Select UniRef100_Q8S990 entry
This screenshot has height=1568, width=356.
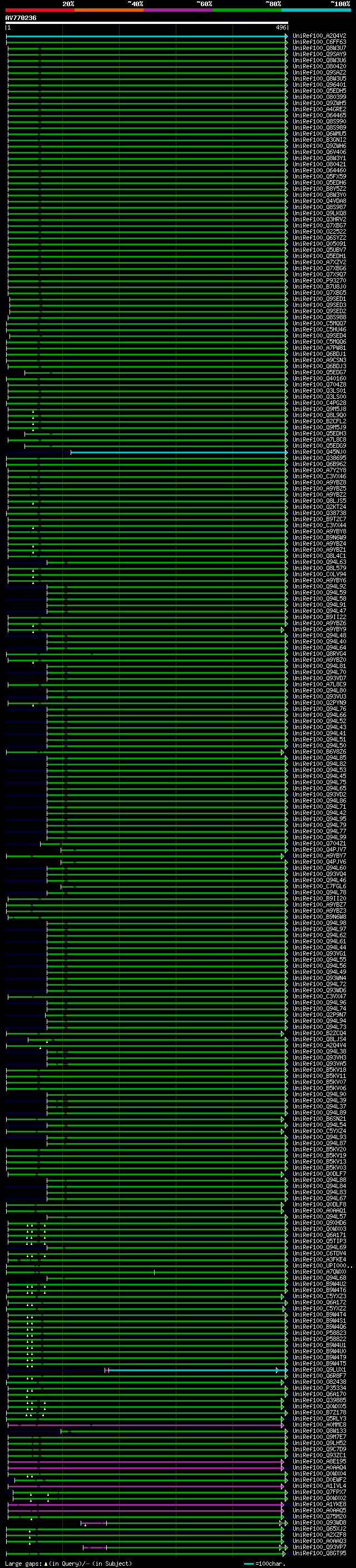pyautogui.click(x=319, y=121)
